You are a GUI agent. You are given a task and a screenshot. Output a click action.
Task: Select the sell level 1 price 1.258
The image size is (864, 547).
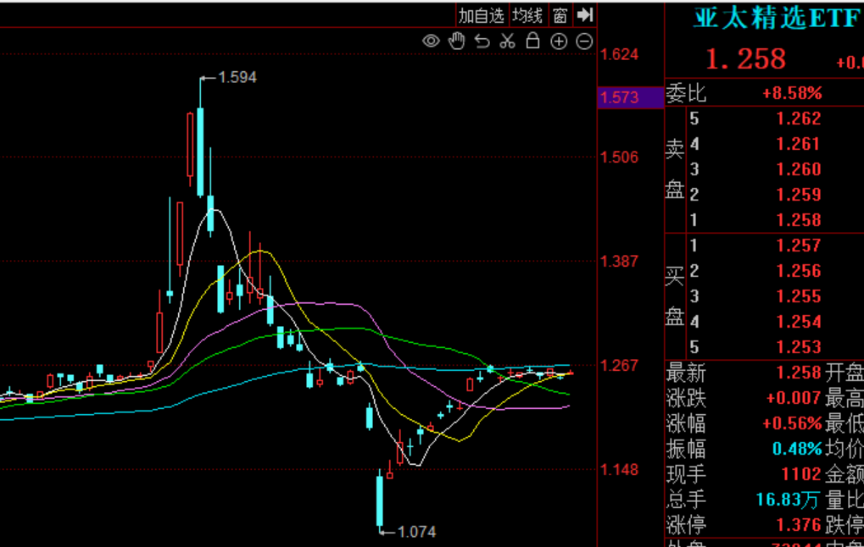(798, 220)
